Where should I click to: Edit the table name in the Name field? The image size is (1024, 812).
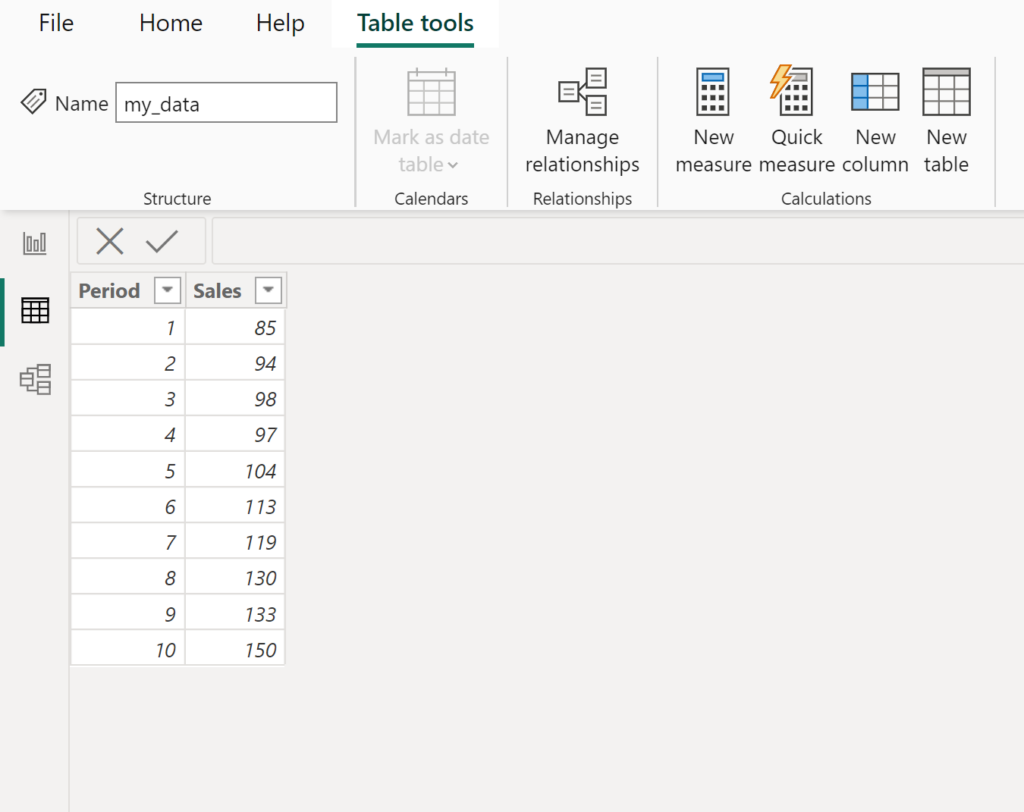[x=226, y=102]
